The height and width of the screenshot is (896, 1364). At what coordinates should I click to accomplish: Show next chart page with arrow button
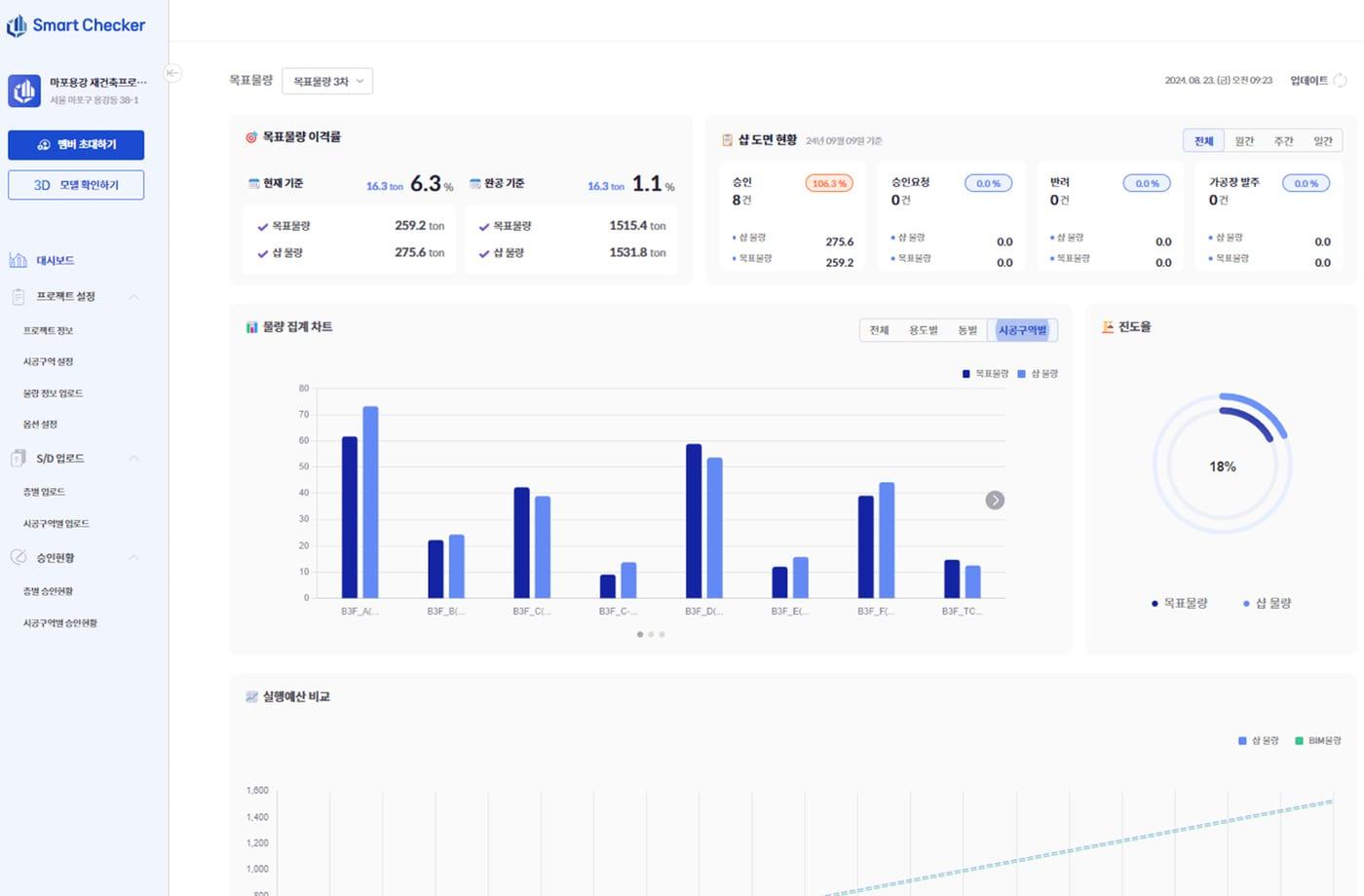click(x=995, y=500)
